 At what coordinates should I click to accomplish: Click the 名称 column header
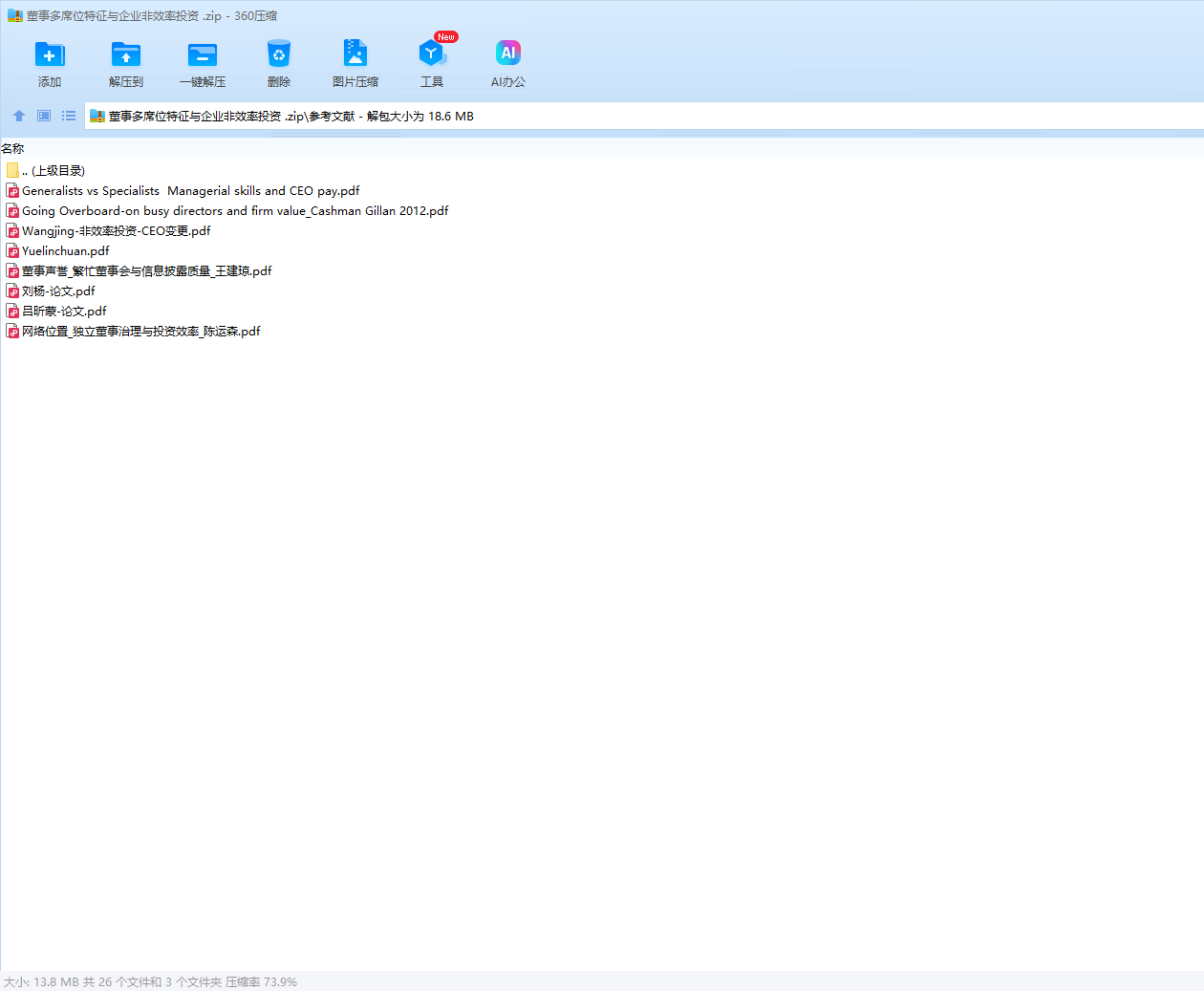12,149
